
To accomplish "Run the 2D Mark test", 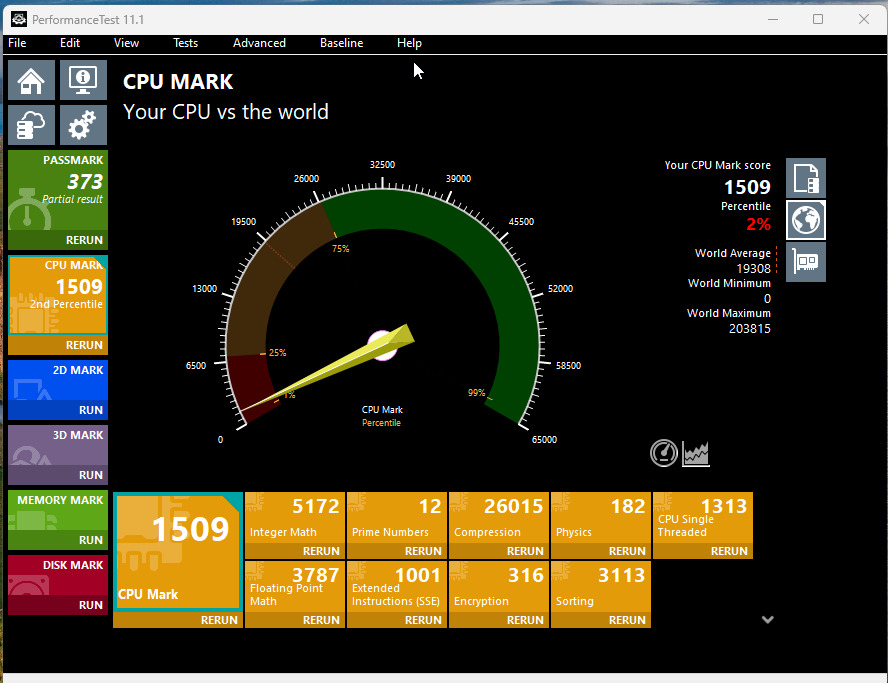I will coord(58,410).
